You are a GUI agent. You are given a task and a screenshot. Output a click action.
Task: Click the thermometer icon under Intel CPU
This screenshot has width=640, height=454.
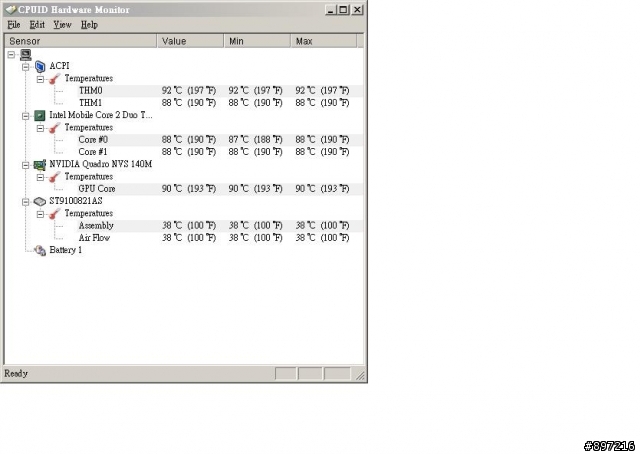pos(54,128)
